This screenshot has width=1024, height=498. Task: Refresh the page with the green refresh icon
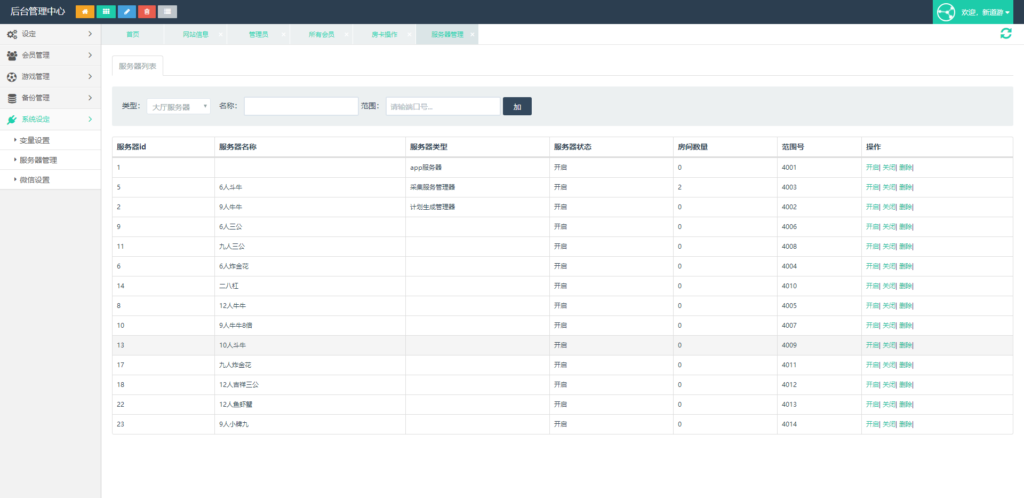point(1006,34)
